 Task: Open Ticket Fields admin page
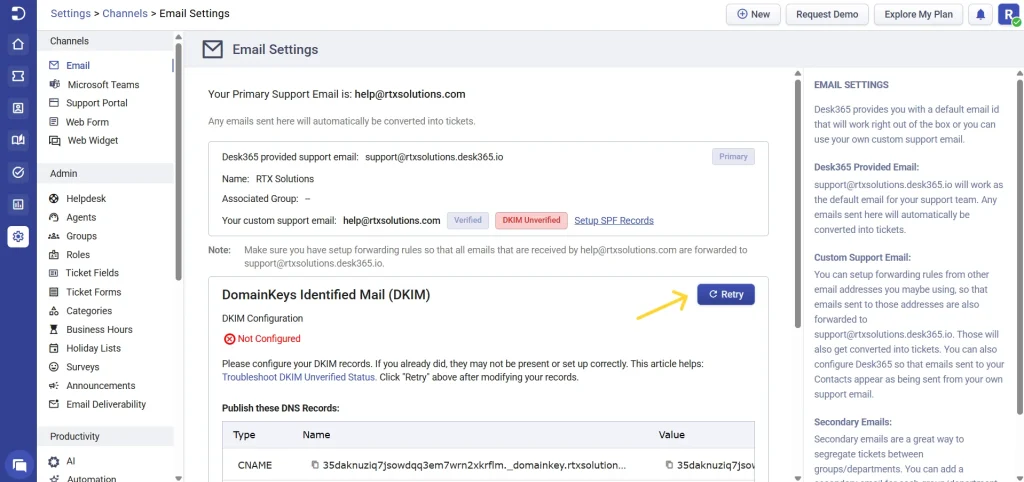pos(92,273)
